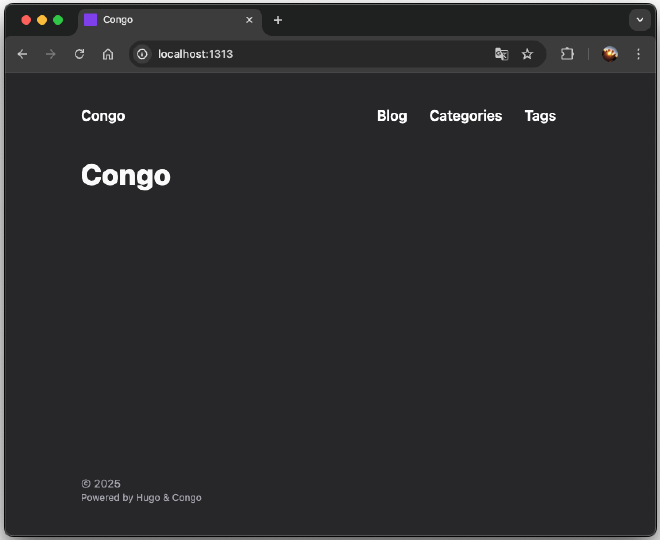Open the Tags menu link

[x=540, y=116]
